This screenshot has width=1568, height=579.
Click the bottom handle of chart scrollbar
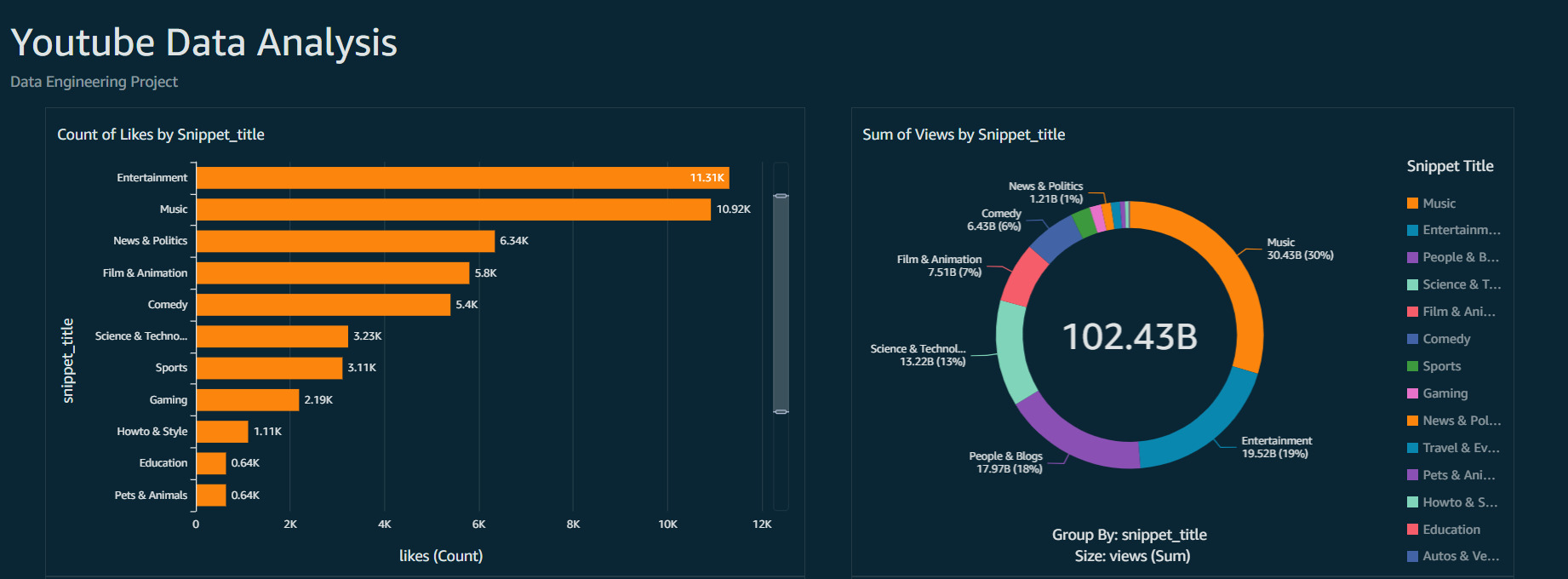[x=781, y=412]
